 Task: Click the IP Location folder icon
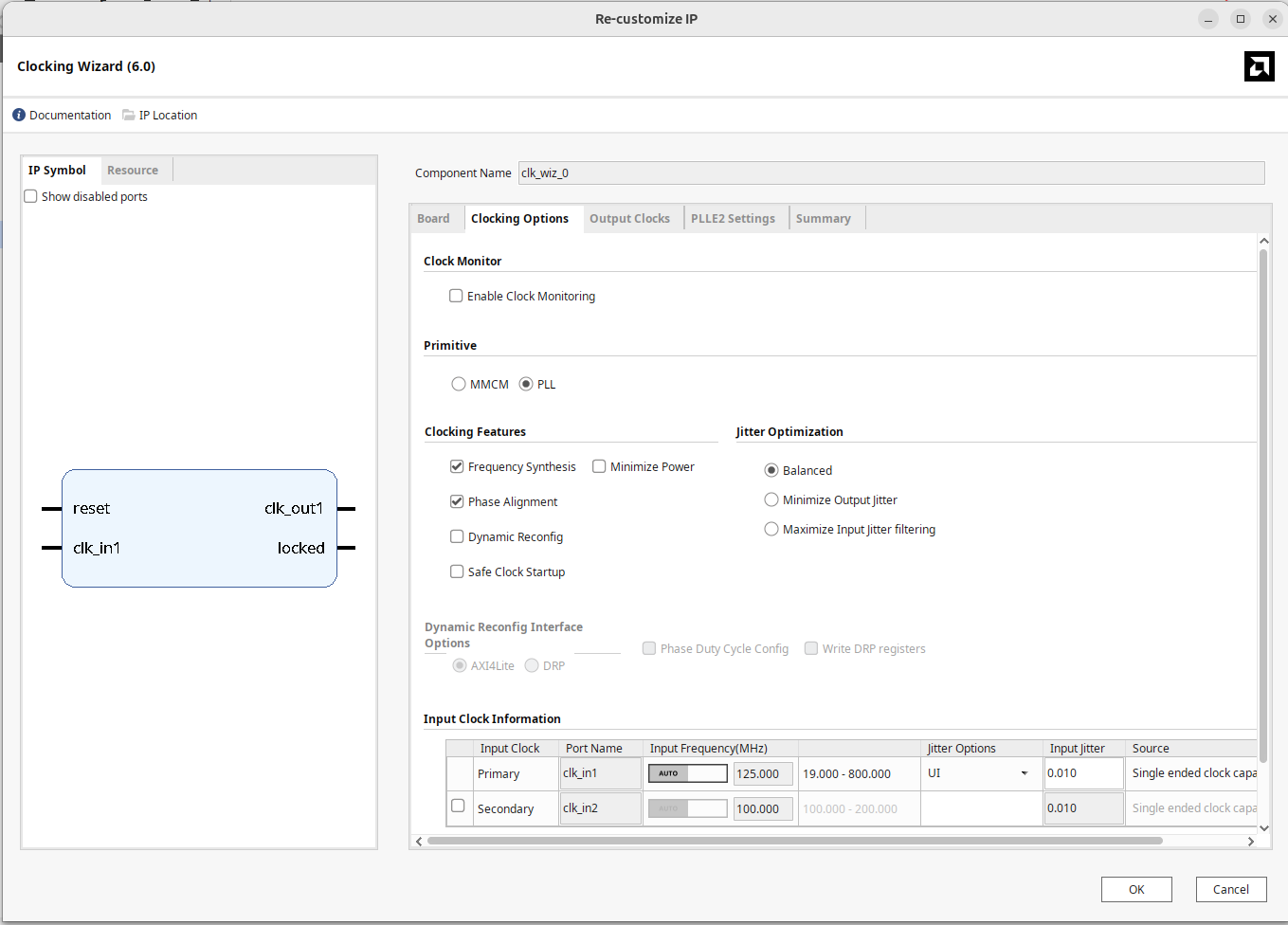[x=129, y=115]
